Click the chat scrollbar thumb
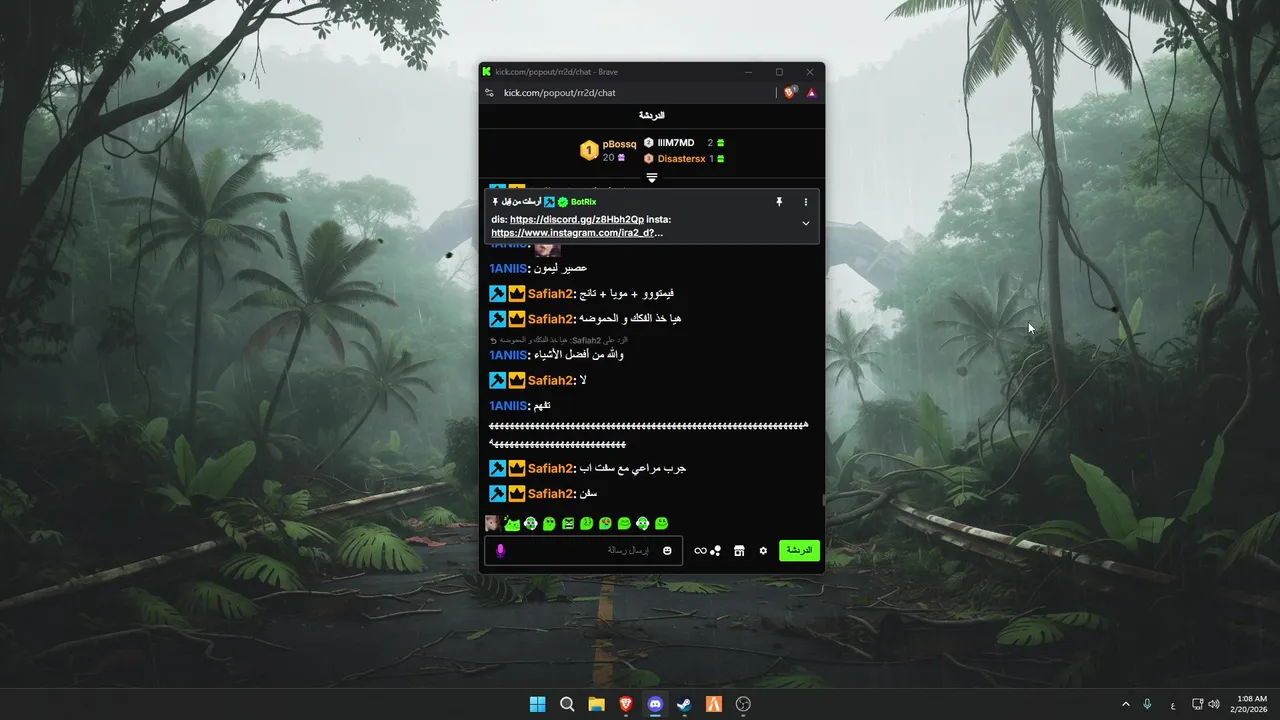This screenshot has width=1280, height=720. (x=823, y=500)
